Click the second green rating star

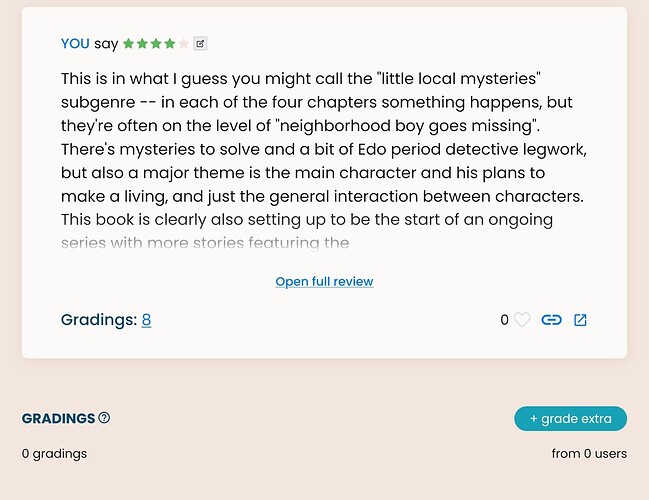(142, 44)
